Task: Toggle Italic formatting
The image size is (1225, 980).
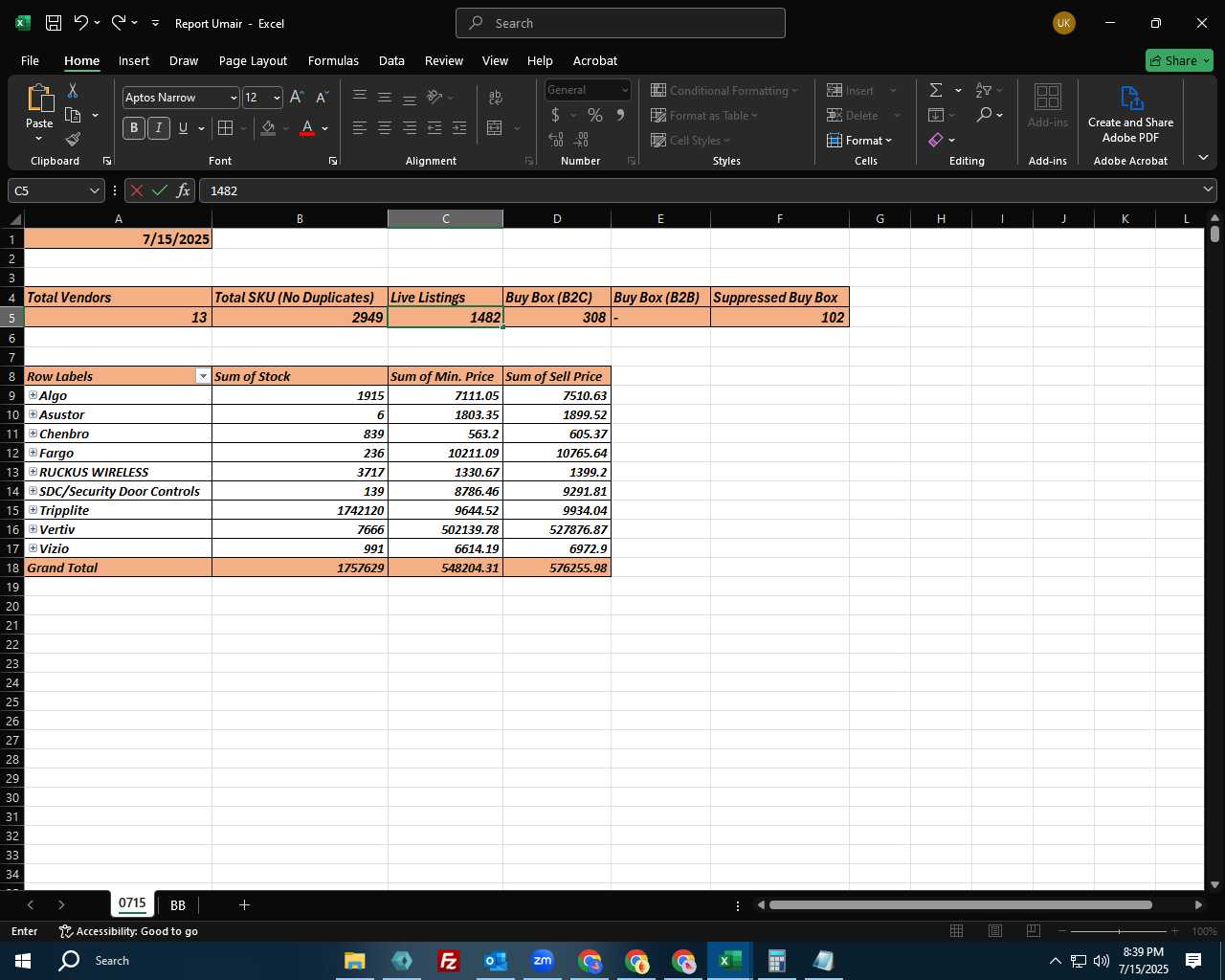Action: (x=158, y=128)
